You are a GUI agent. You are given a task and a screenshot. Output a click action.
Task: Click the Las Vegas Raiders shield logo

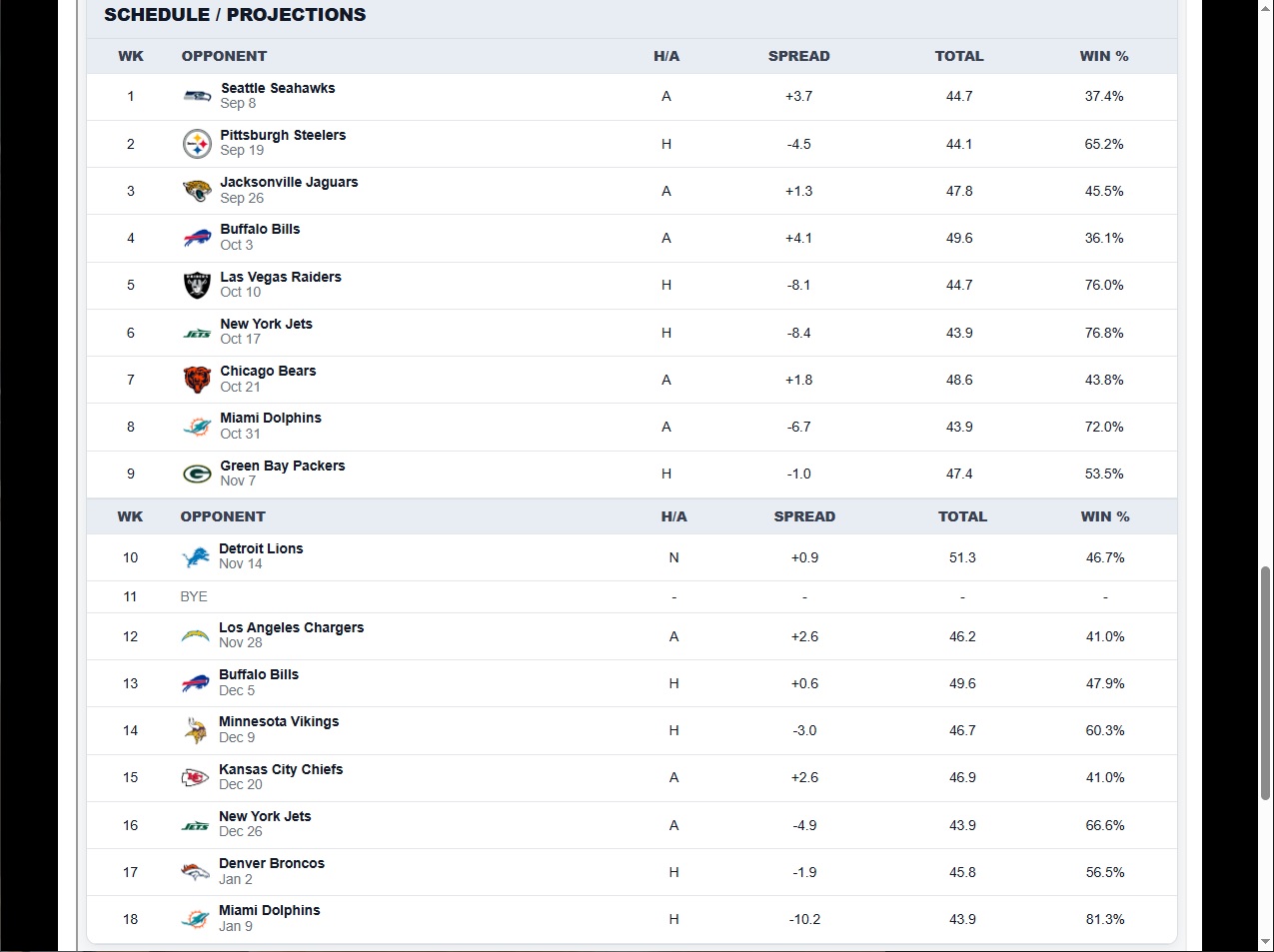(197, 285)
